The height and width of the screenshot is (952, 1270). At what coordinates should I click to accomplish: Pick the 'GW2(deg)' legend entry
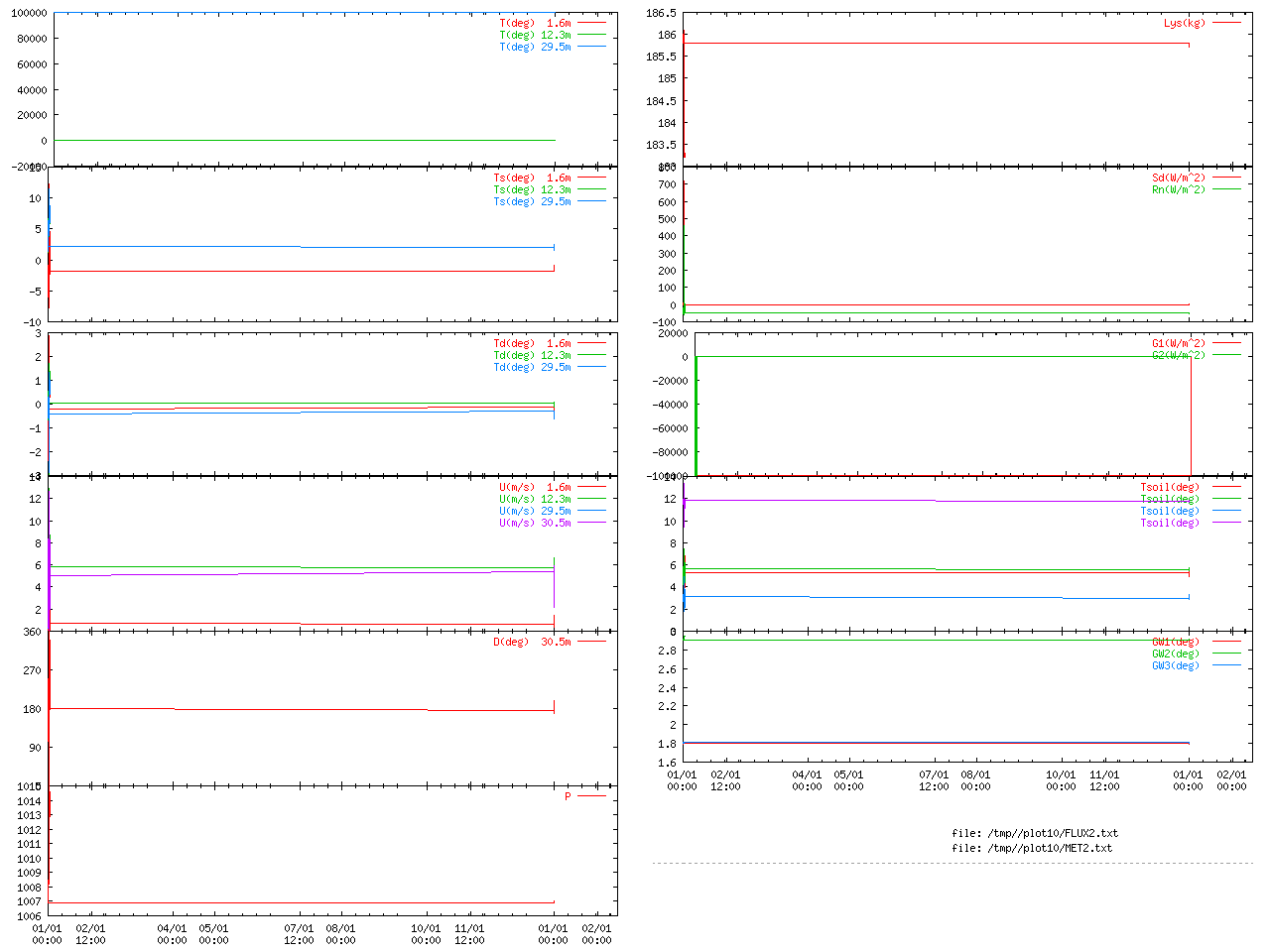point(1176,654)
